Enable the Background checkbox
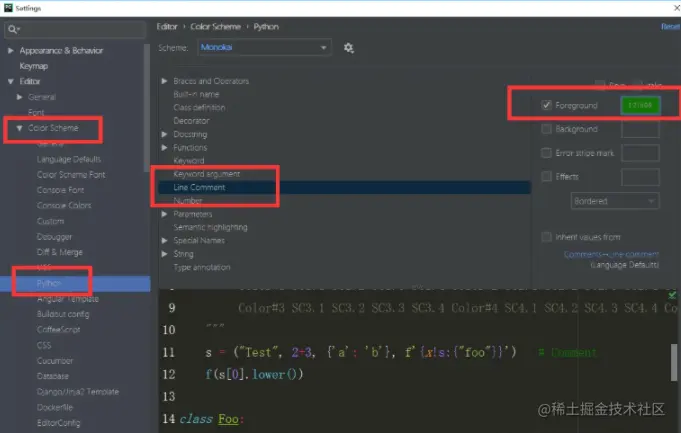The width and height of the screenshot is (681, 433). click(x=546, y=129)
